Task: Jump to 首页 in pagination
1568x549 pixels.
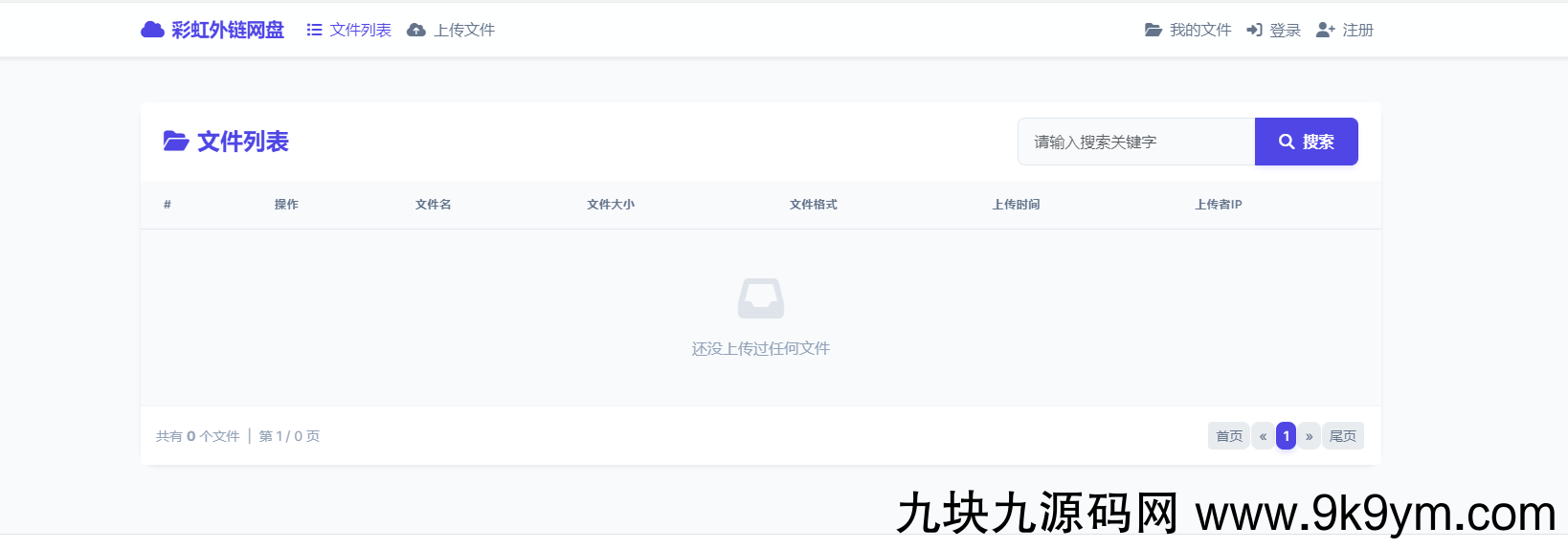Action: tap(1228, 436)
